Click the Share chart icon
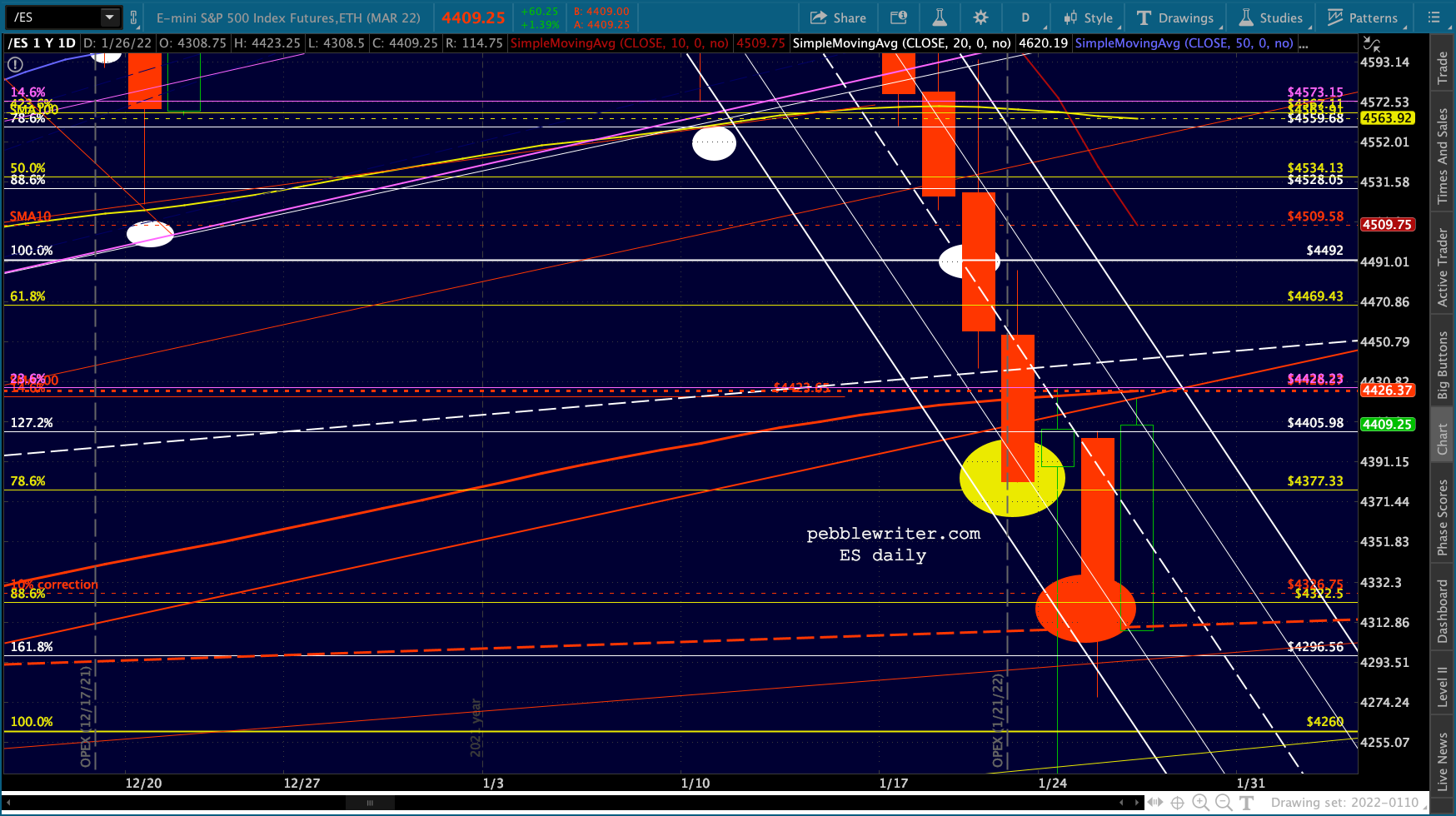Viewport: 1456px width, 816px height. 819,17
